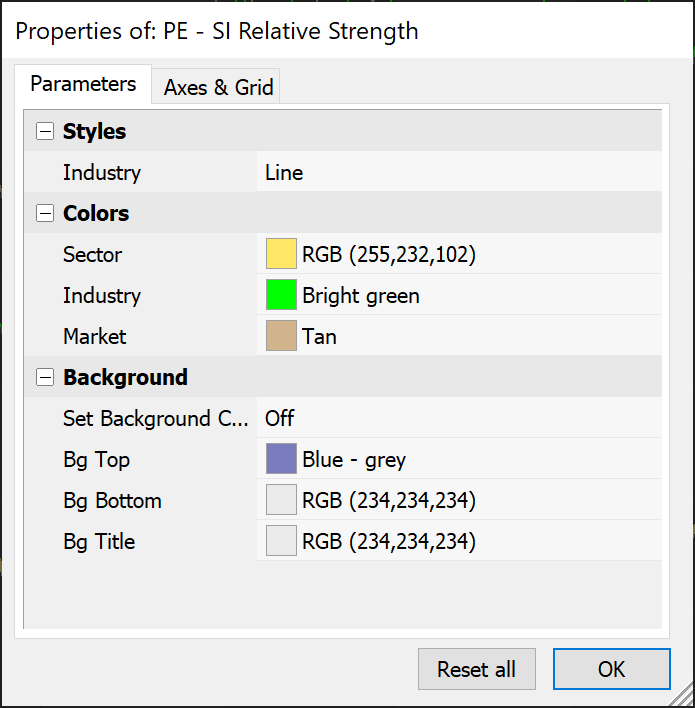Collapse the Styles section
This screenshot has width=695, height=708.
click(x=44, y=131)
